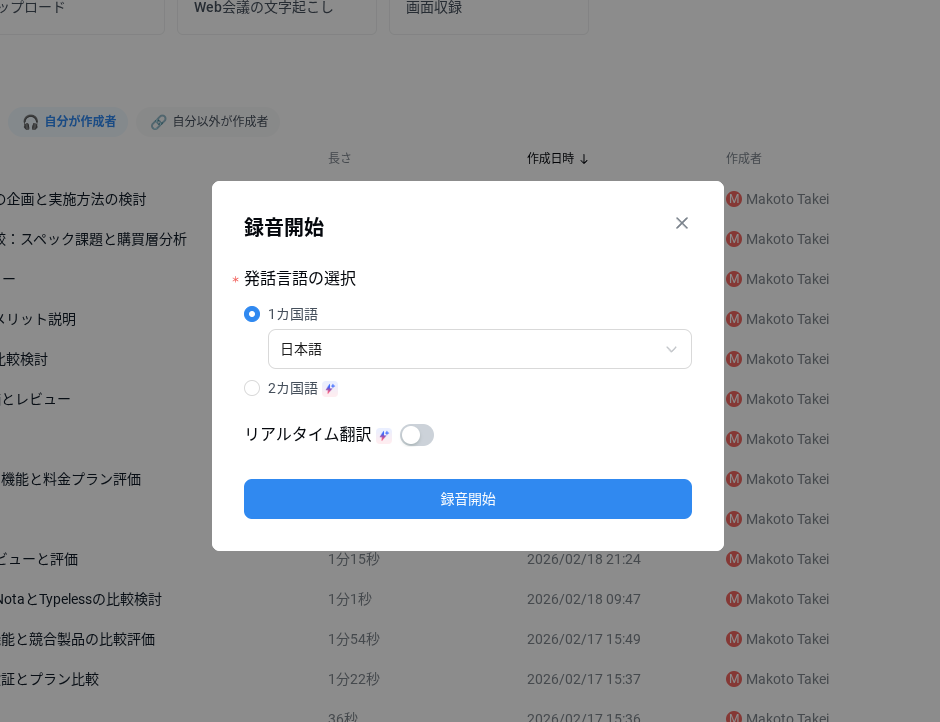The height and width of the screenshot is (722, 940).
Task: Click Makoto Takei avatar in first row
Action: 734,199
